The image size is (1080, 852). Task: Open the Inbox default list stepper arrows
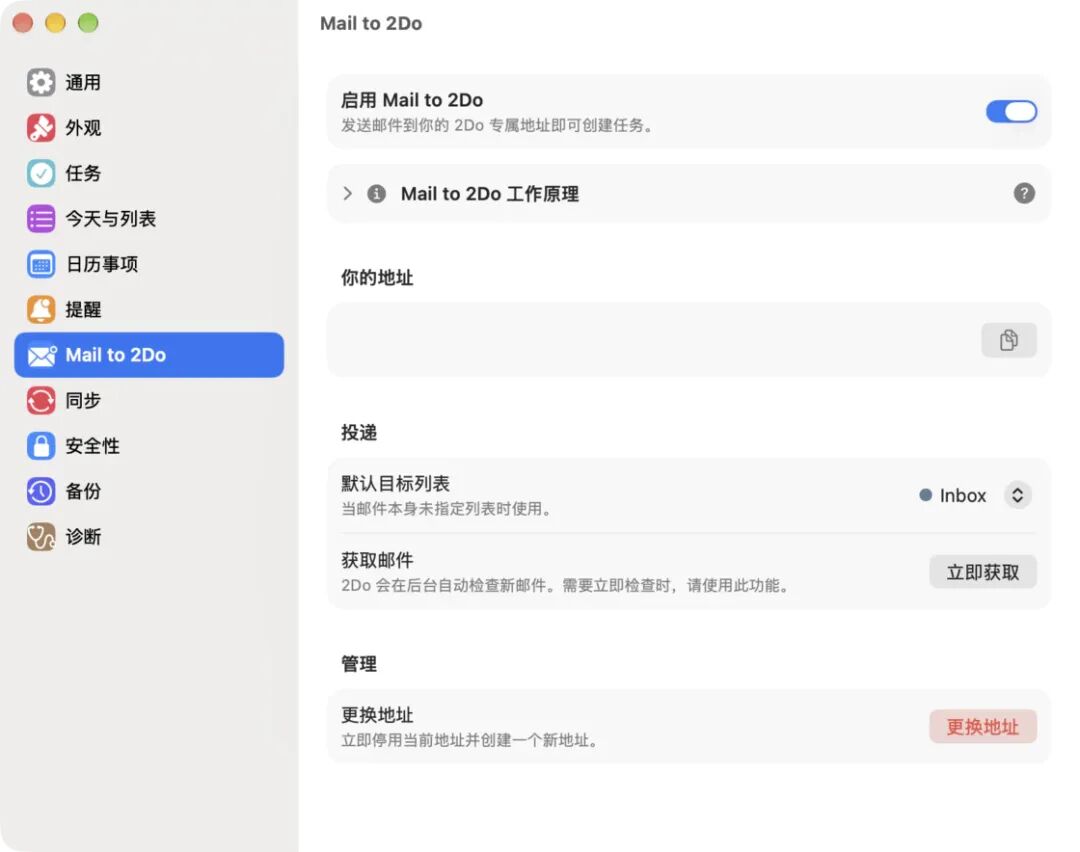1017,495
